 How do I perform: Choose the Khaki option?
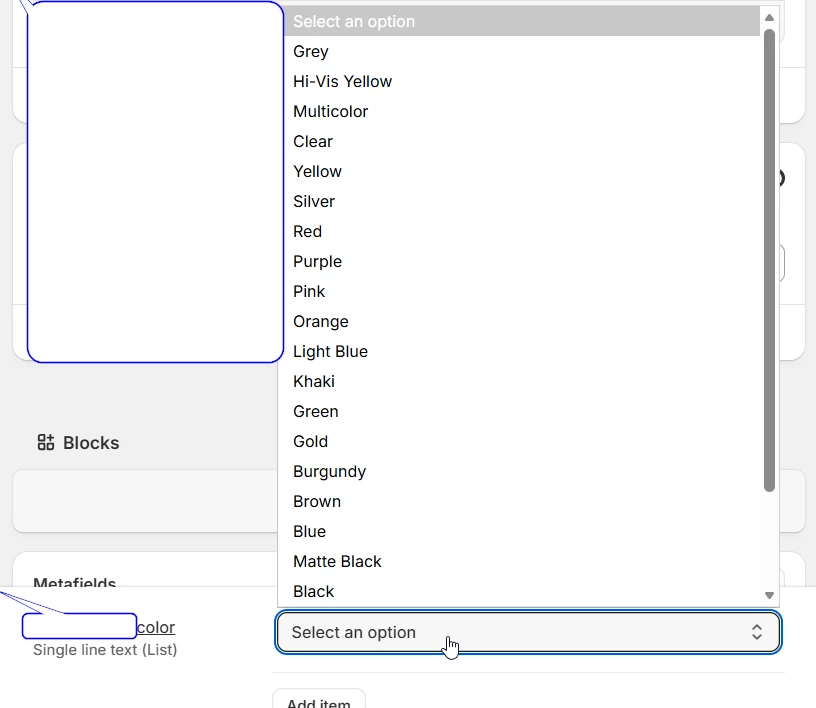[314, 382]
